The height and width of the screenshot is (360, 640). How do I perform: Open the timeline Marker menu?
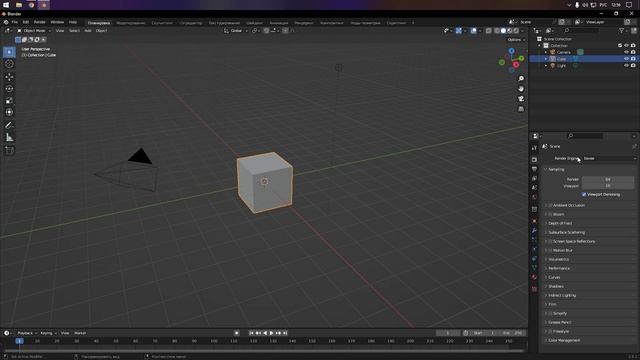(80, 333)
